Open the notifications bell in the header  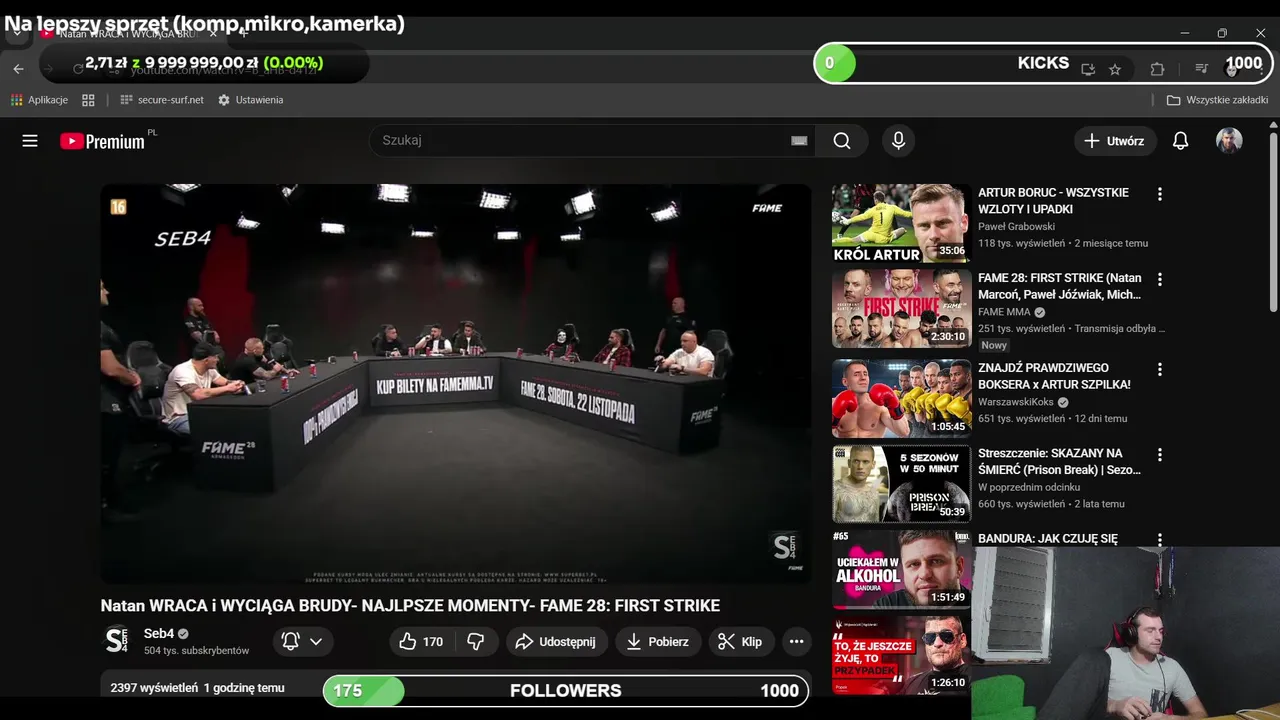click(x=1180, y=141)
